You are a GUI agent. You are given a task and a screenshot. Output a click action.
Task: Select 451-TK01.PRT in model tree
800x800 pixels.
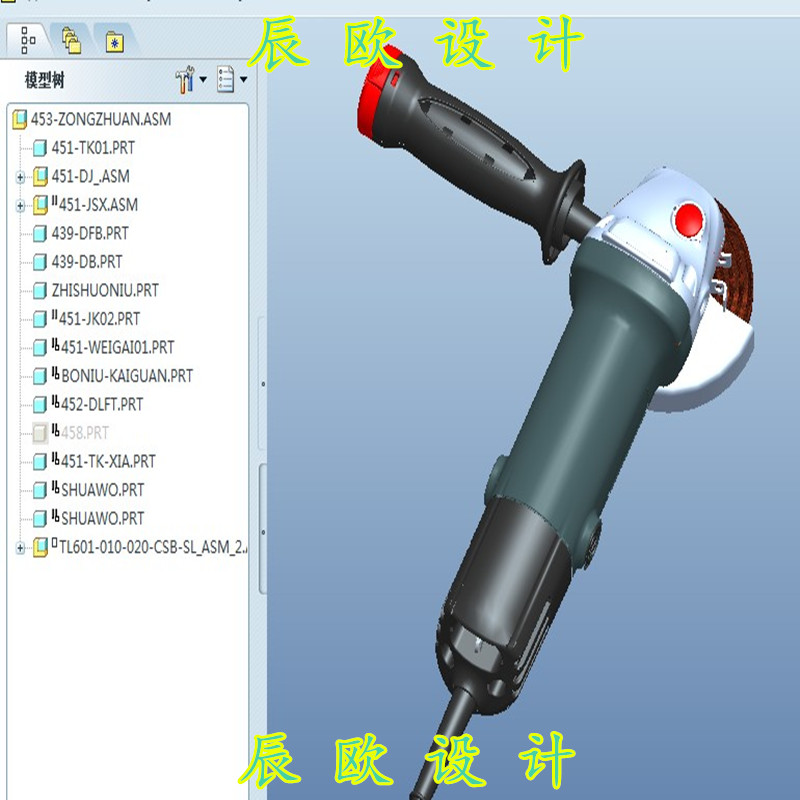[x=93, y=148]
